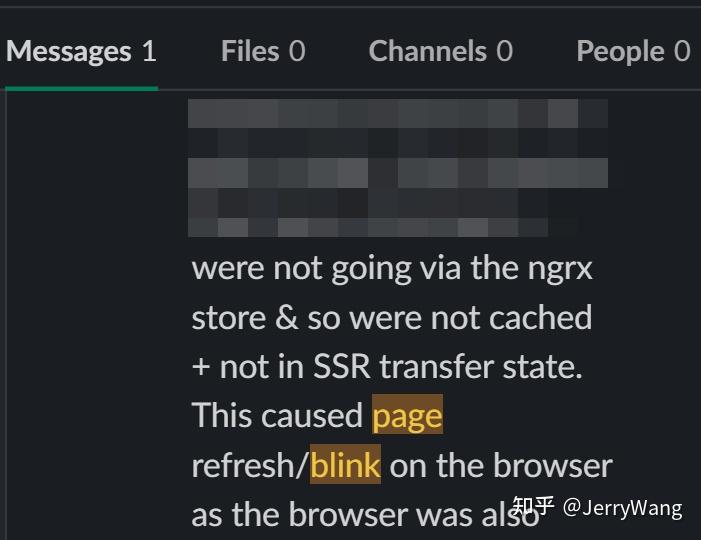Select the line "store & so were not cached"
The height and width of the screenshot is (540, 701).
point(392,318)
